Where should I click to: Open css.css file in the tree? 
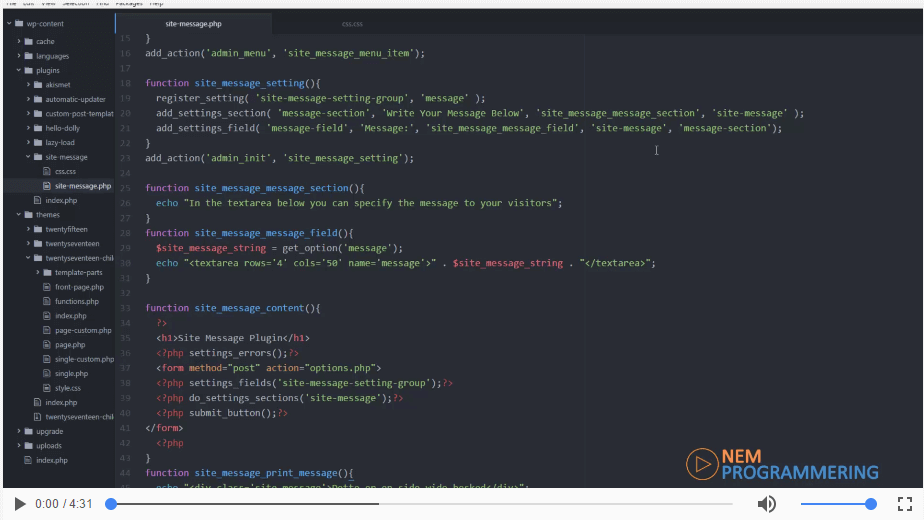tap(66, 171)
